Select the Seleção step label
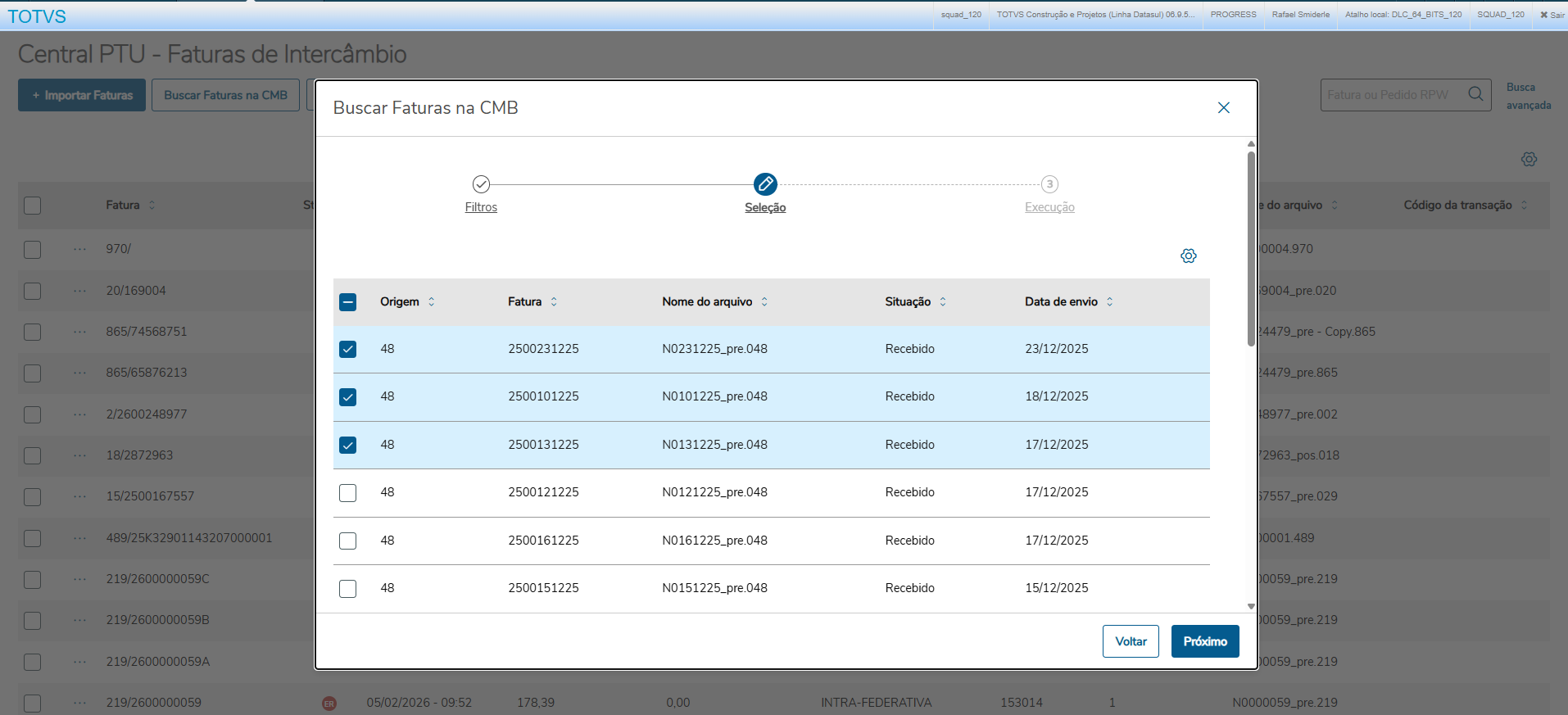This screenshot has width=1568, height=715. point(765,208)
